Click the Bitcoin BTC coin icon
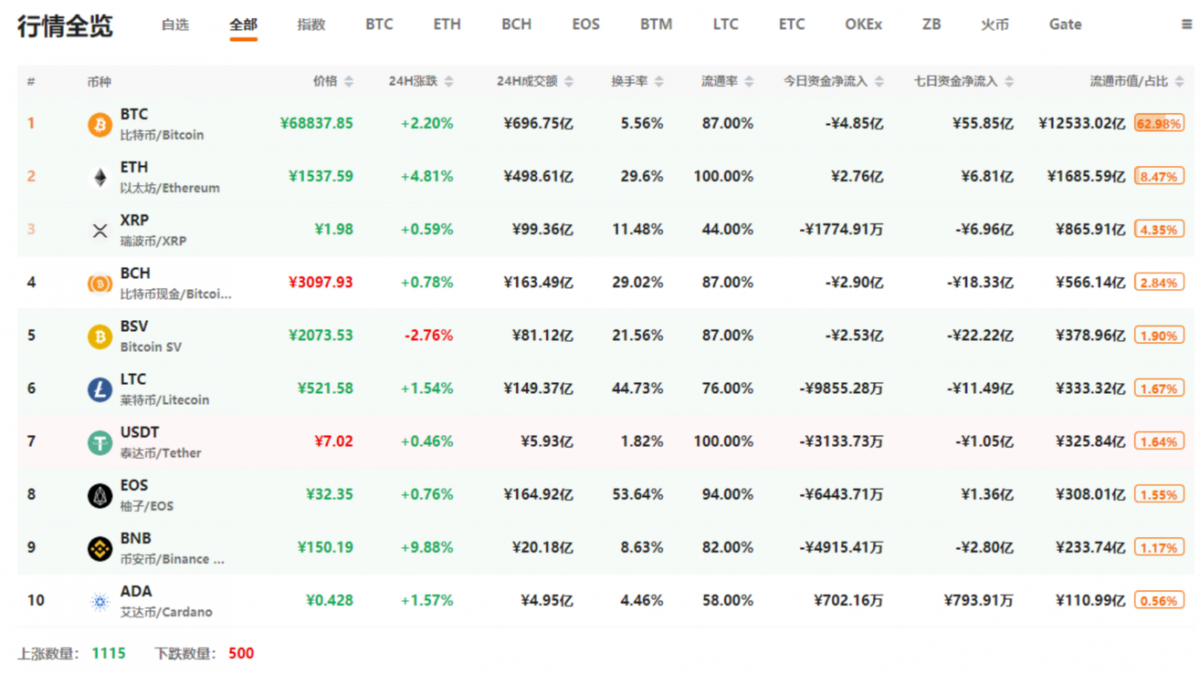1200x673 pixels. coord(100,124)
